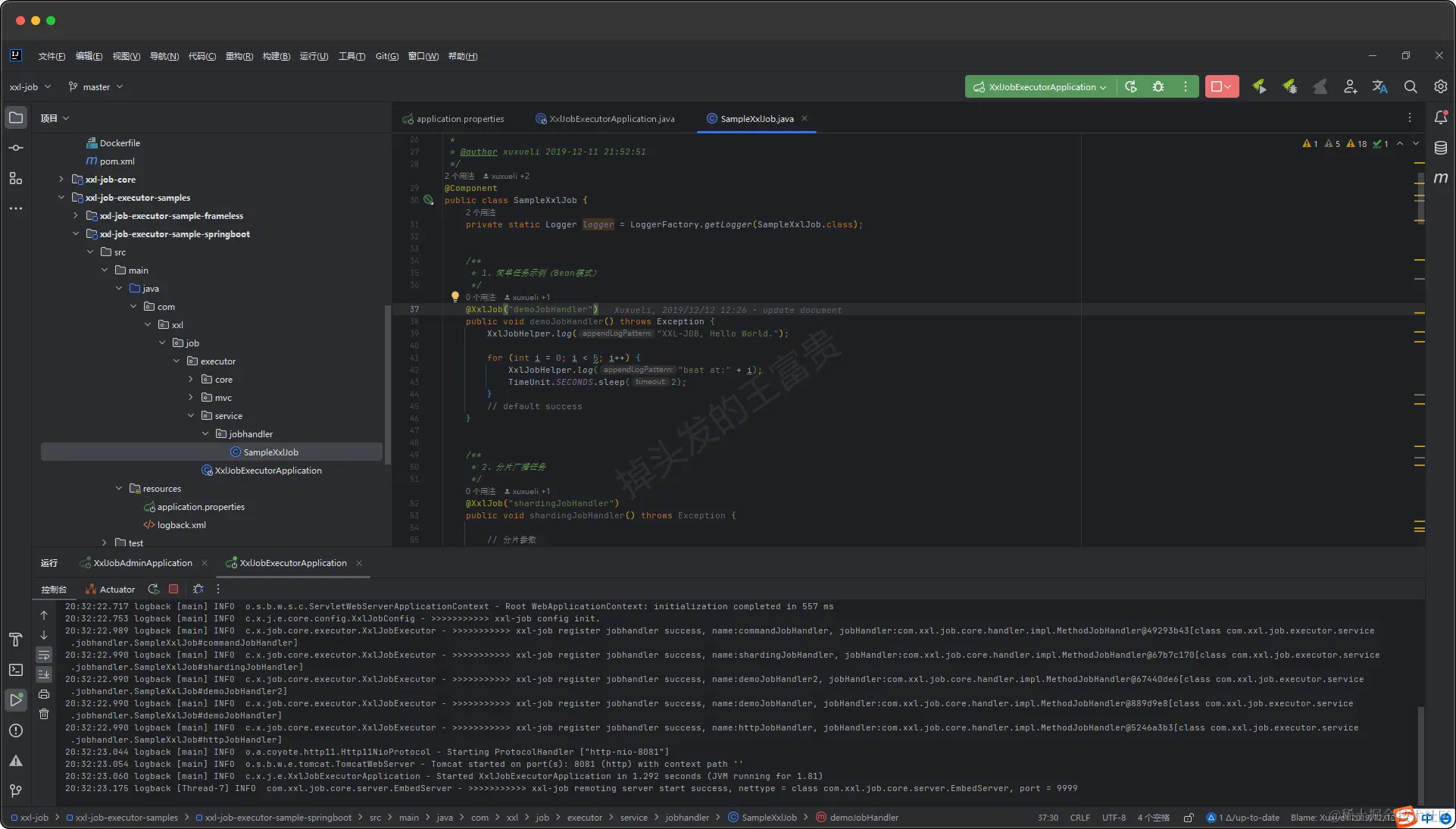Click the red Stop button in toolbar
This screenshot has height=829, width=1456.
click(x=1217, y=87)
